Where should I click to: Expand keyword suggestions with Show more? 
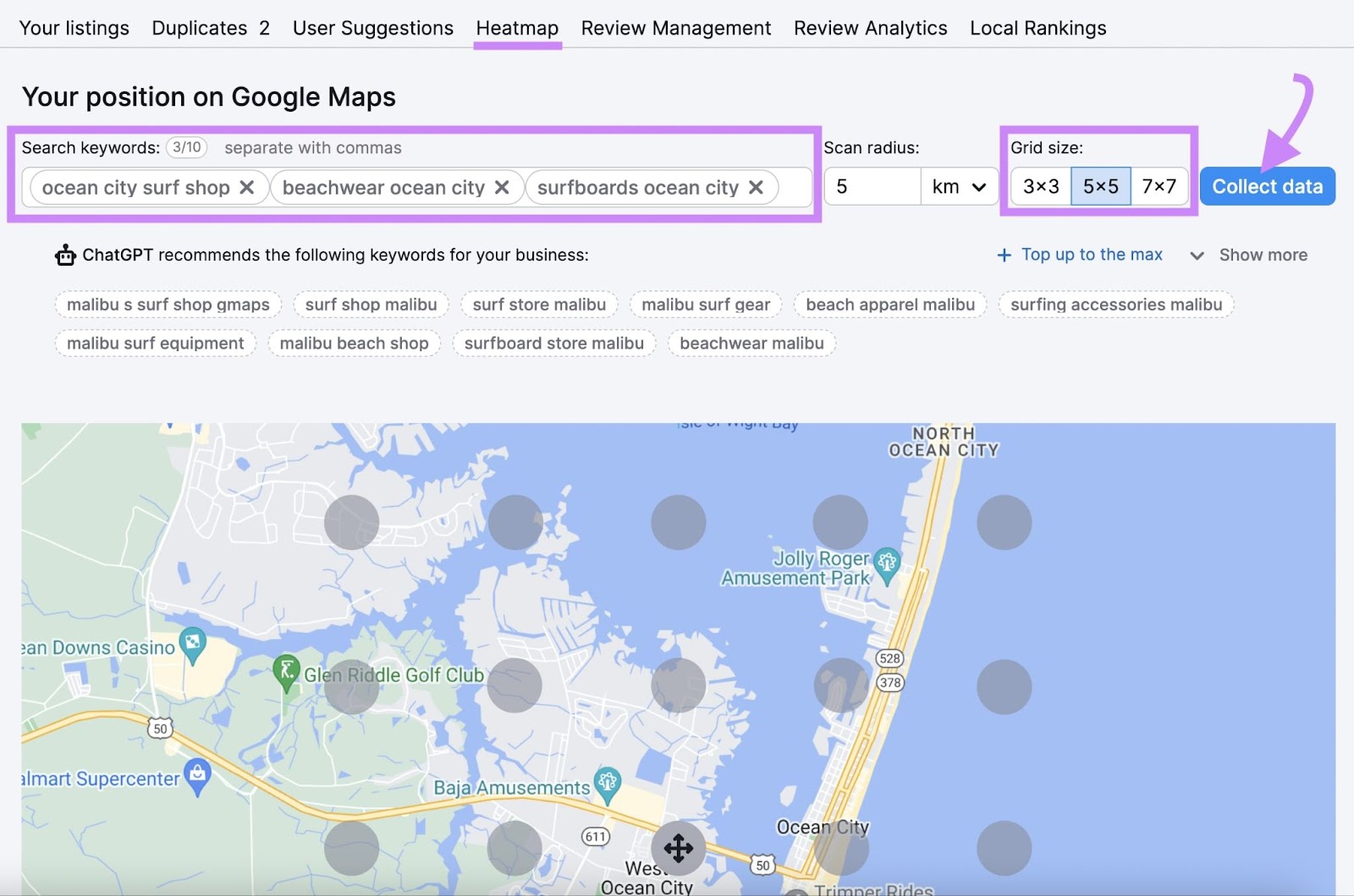point(1249,255)
